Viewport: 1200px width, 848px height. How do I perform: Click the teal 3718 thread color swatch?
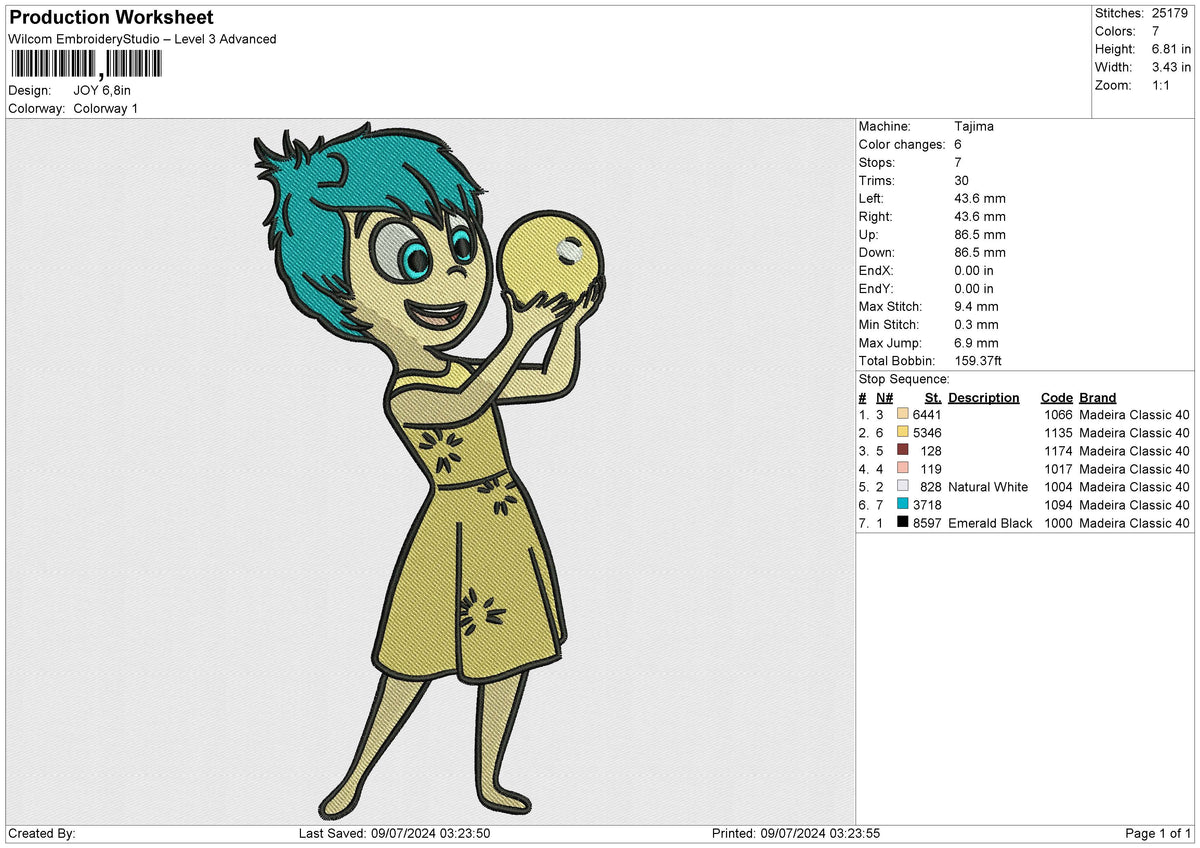[903, 504]
